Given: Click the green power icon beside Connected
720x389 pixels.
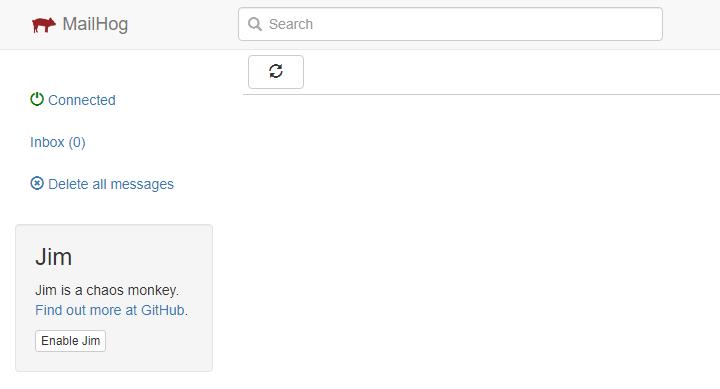Looking at the screenshot, I should click(37, 99).
